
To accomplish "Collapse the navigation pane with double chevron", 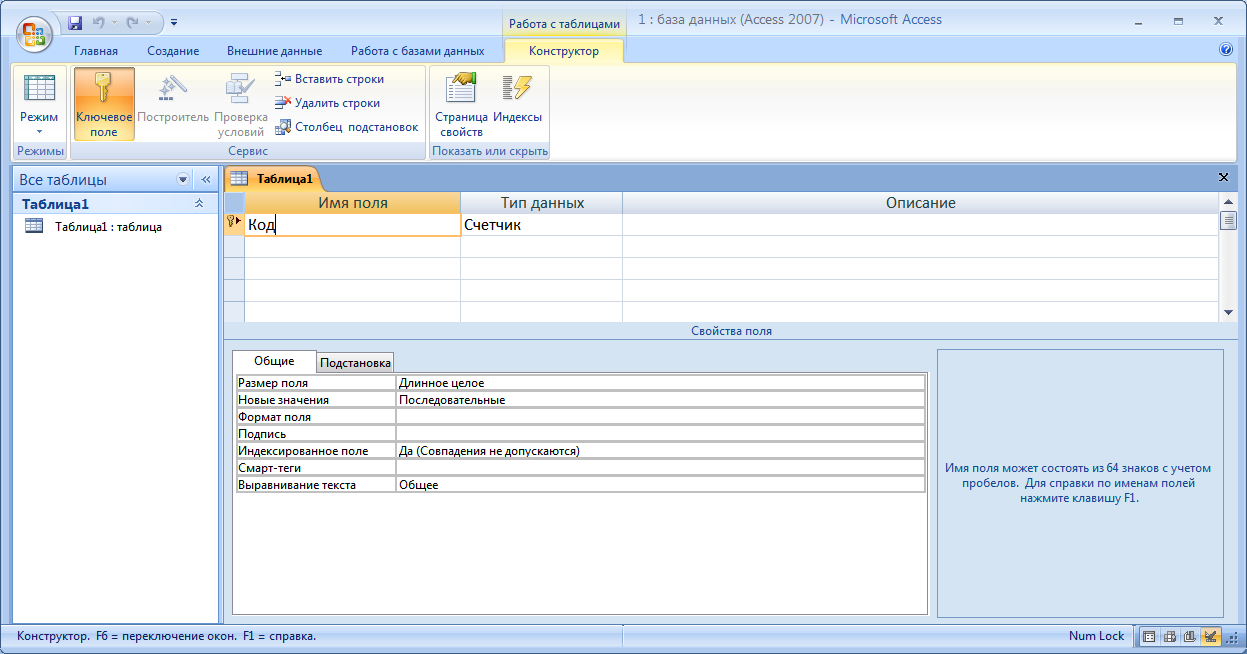I will pyautogui.click(x=206, y=180).
